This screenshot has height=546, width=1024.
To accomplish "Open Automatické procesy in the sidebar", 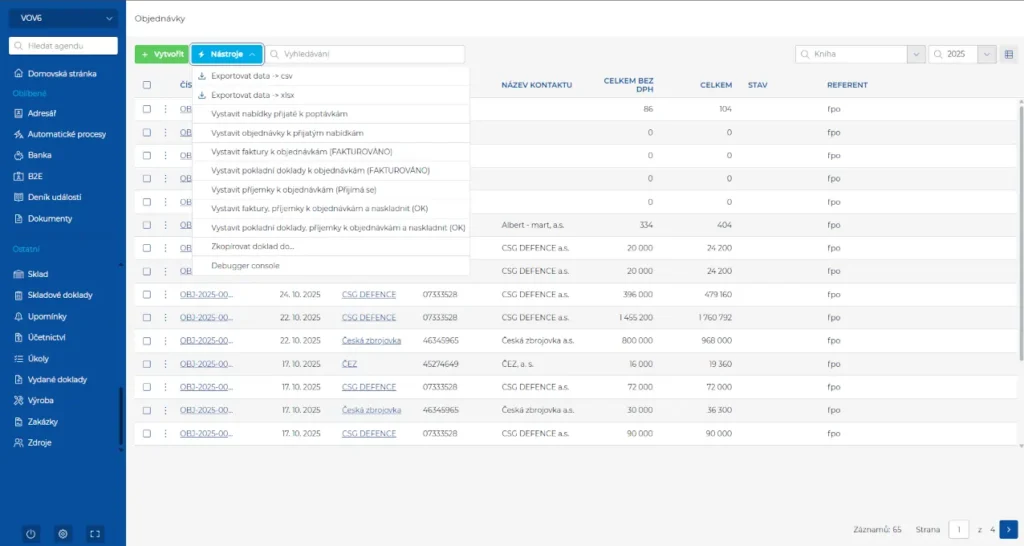I will click(x=66, y=134).
